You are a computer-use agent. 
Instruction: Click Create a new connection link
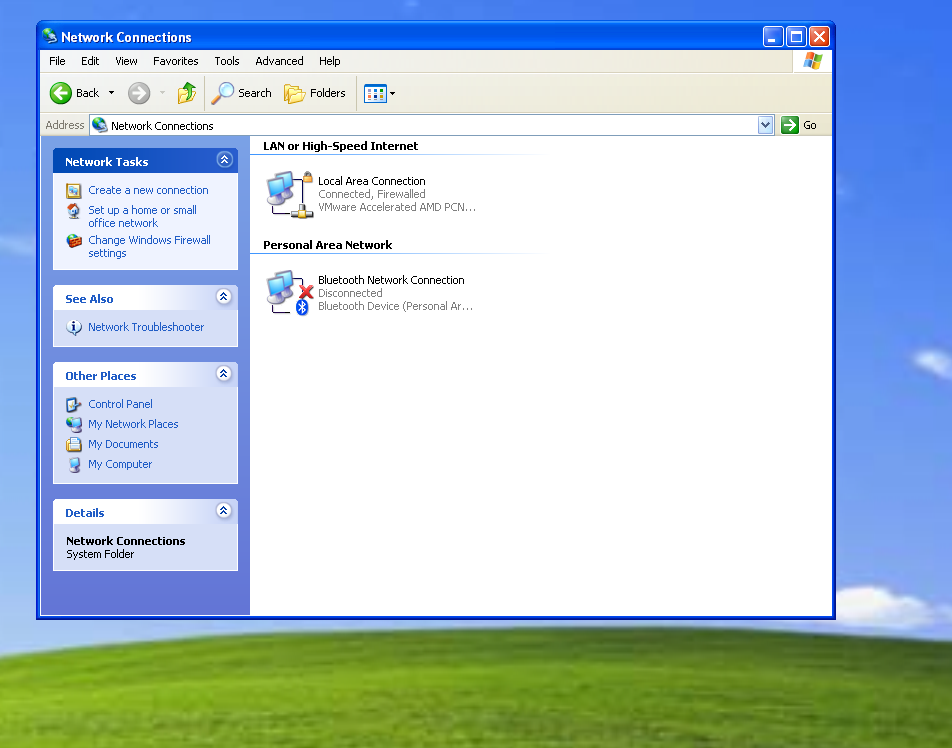click(148, 190)
